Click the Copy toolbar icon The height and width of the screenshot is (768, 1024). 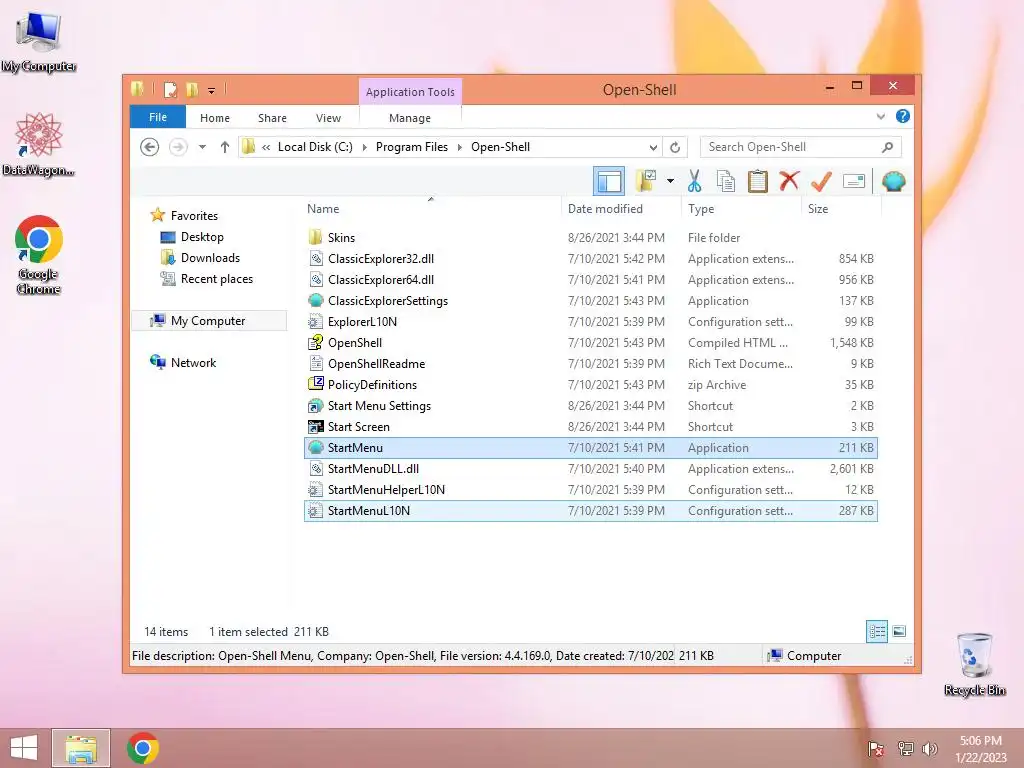pos(726,181)
